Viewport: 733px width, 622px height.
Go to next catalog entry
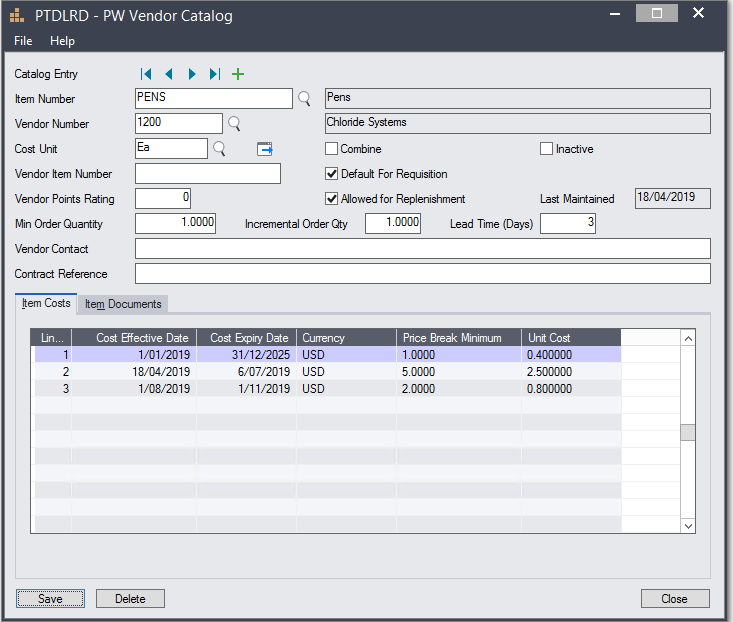click(192, 74)
